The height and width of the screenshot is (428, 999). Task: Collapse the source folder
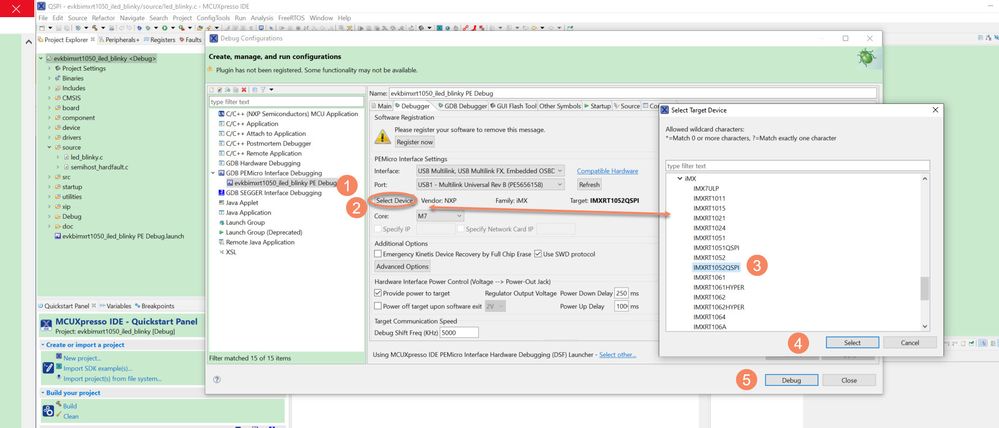(x=49, y=147)
